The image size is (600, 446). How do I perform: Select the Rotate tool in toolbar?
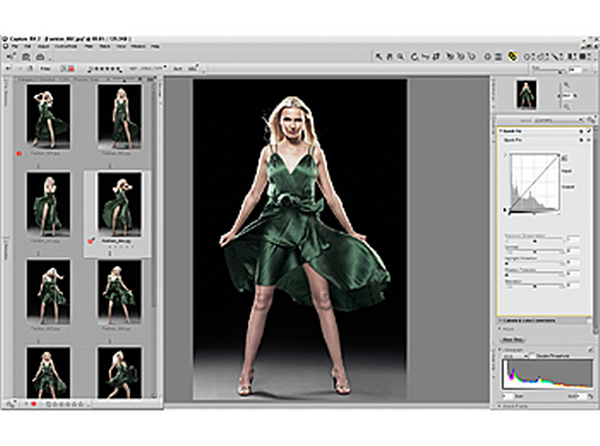tap(413, 58)
